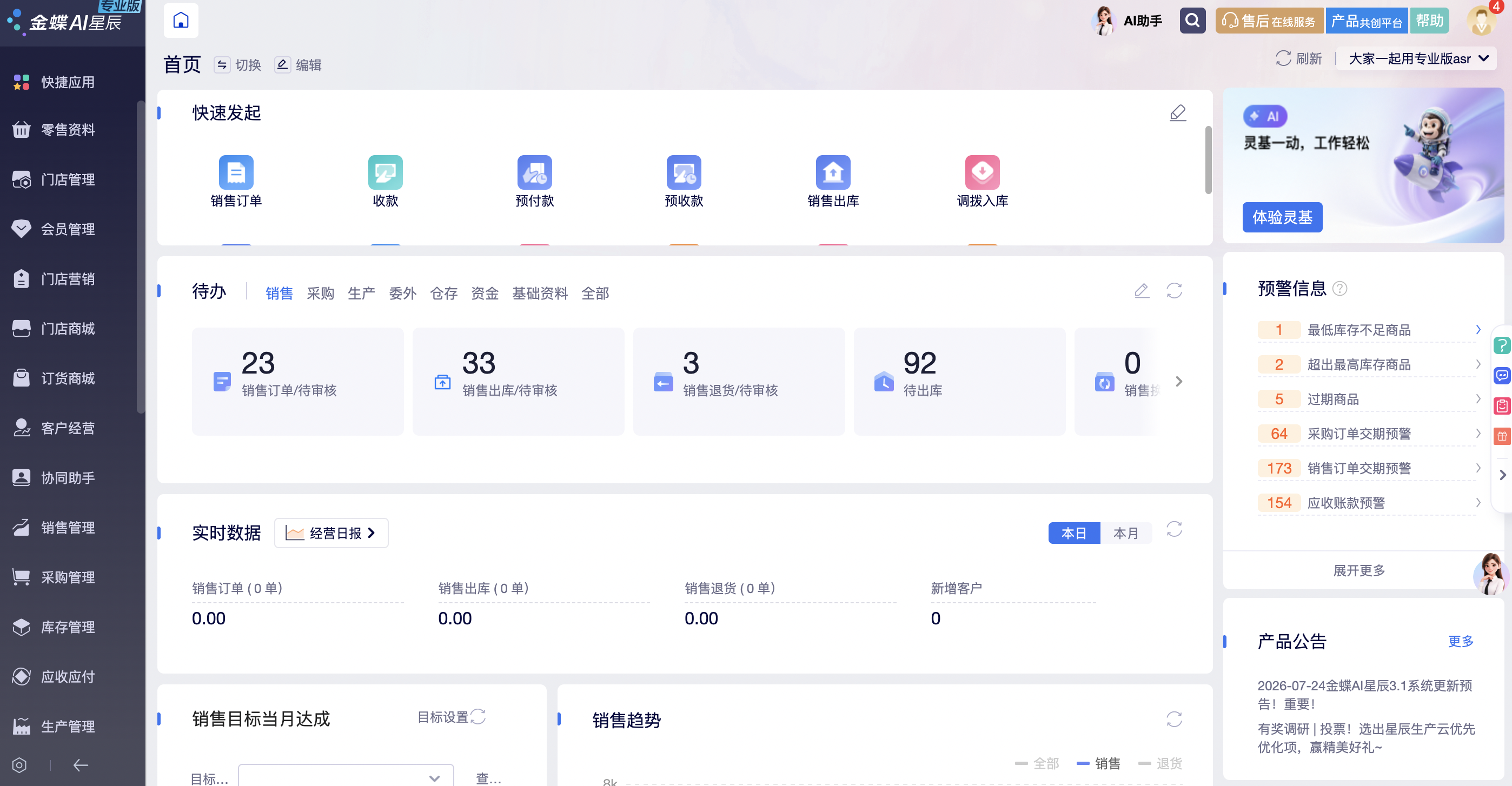
Task: Show next 待办 cards with right chevron
Action: point(1178,381)
